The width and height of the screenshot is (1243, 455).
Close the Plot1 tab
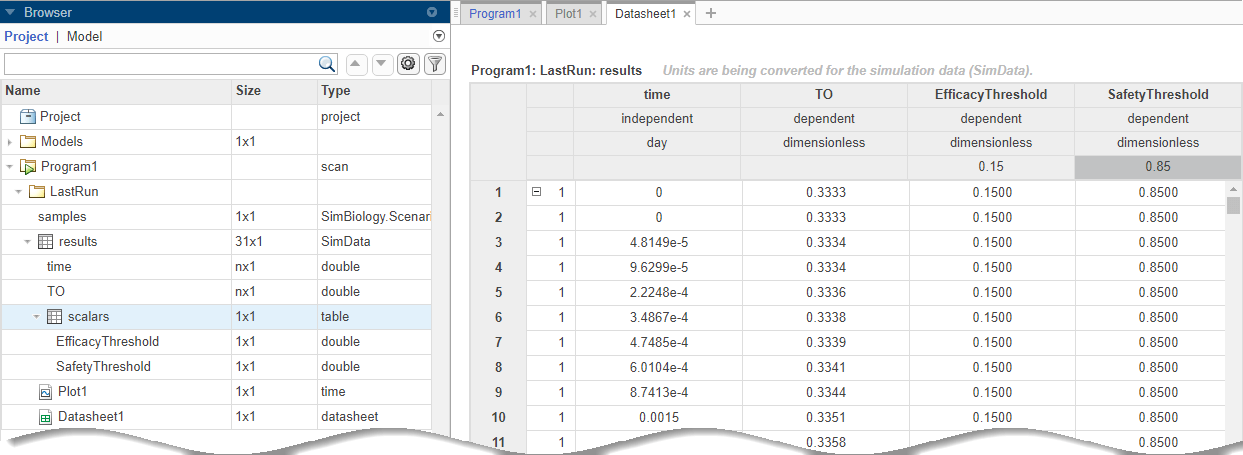click(x=593, y=14)
